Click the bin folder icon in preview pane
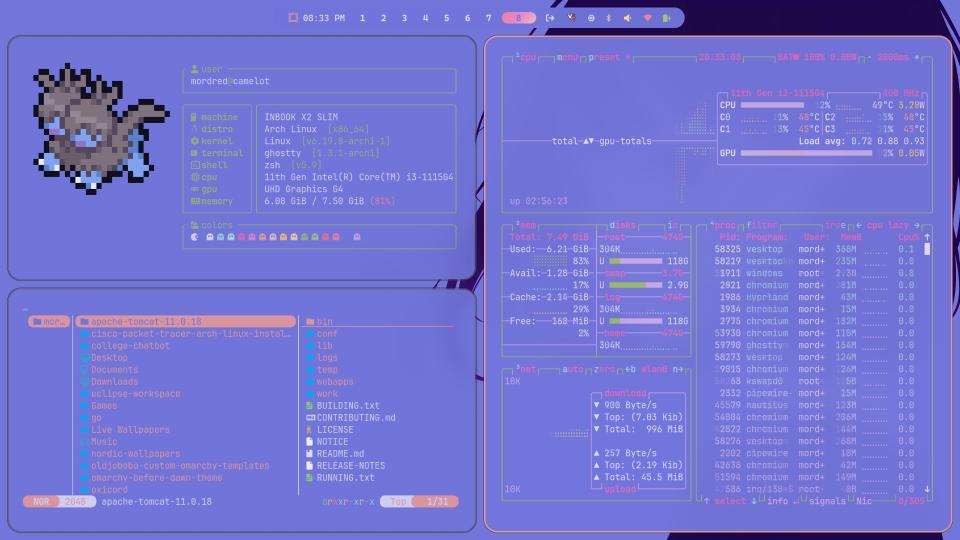The image size is (960, 540). pyautogui.click(x=310, y=321)
